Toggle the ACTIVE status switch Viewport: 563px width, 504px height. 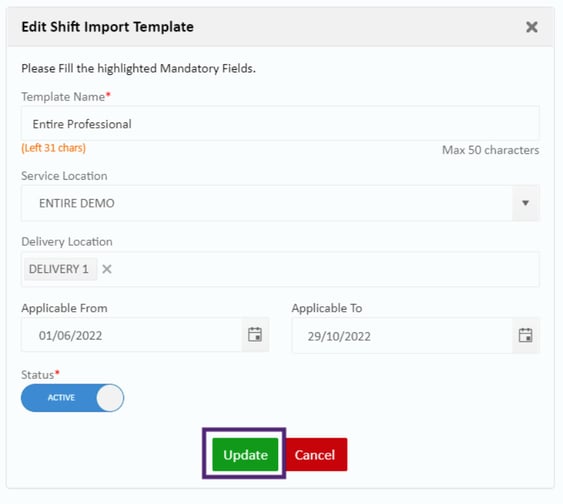coord(72,398)
